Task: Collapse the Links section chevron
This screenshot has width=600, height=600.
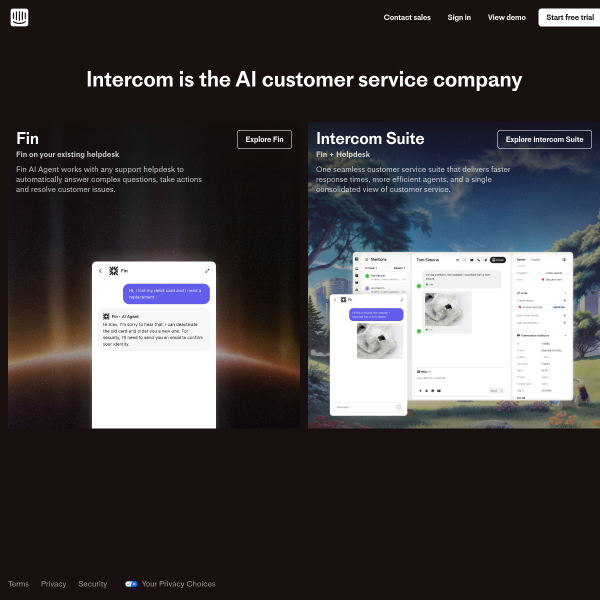Action: [565, 293]
